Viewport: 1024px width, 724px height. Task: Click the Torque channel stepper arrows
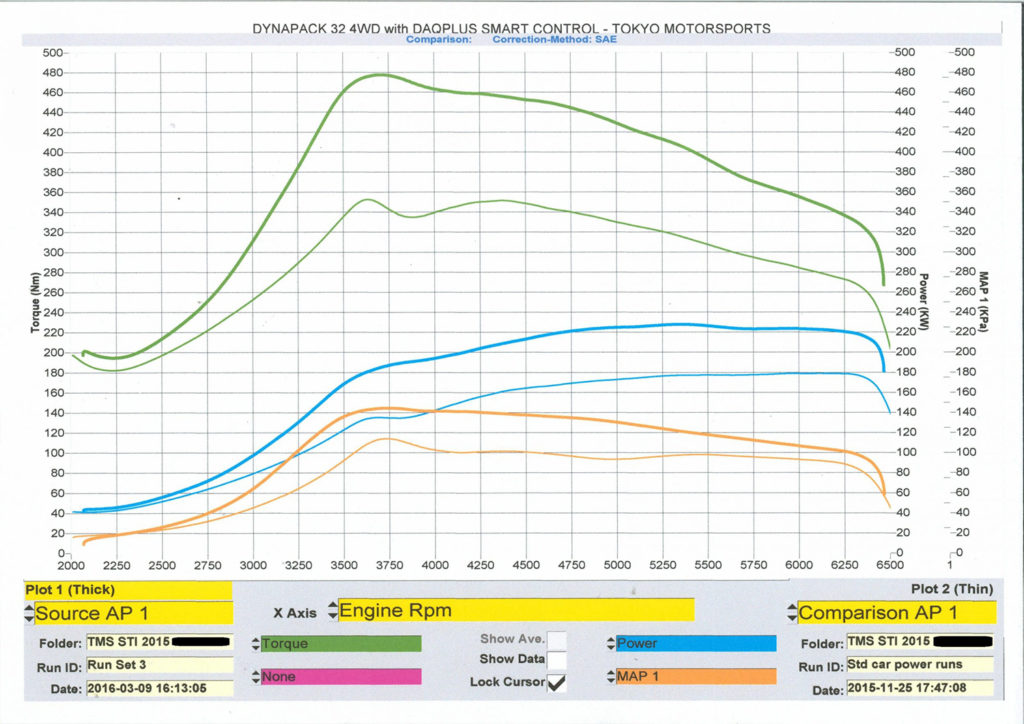coord(256,644)
